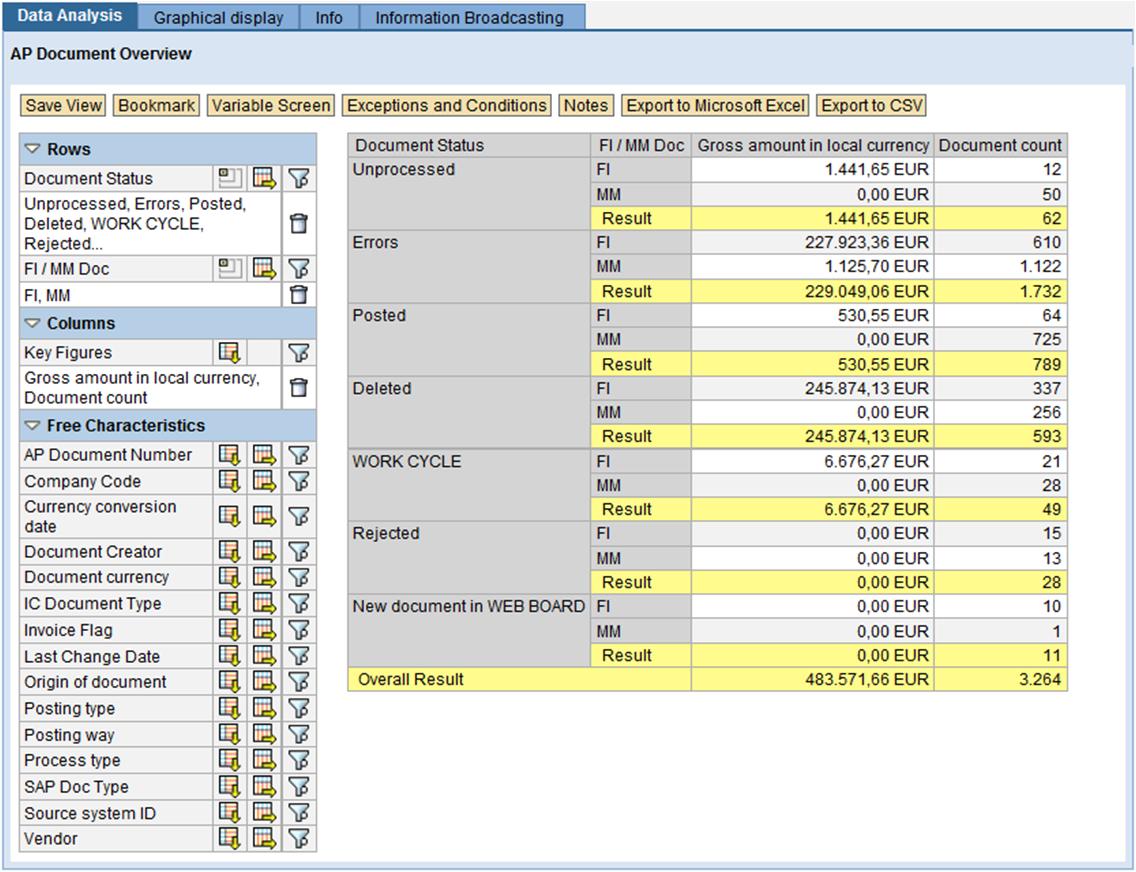This screenshot has height=872, width=1136.
Task: Add Vendor to the columns drilldown
Action: [x=263, y=839]
